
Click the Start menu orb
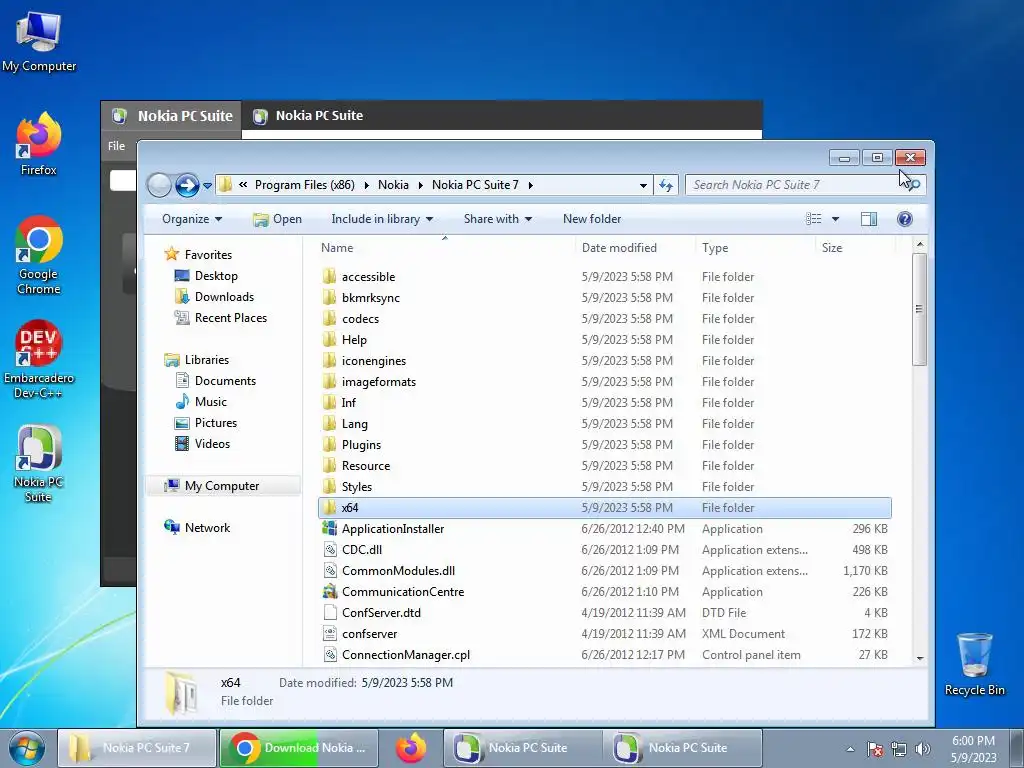27,748
